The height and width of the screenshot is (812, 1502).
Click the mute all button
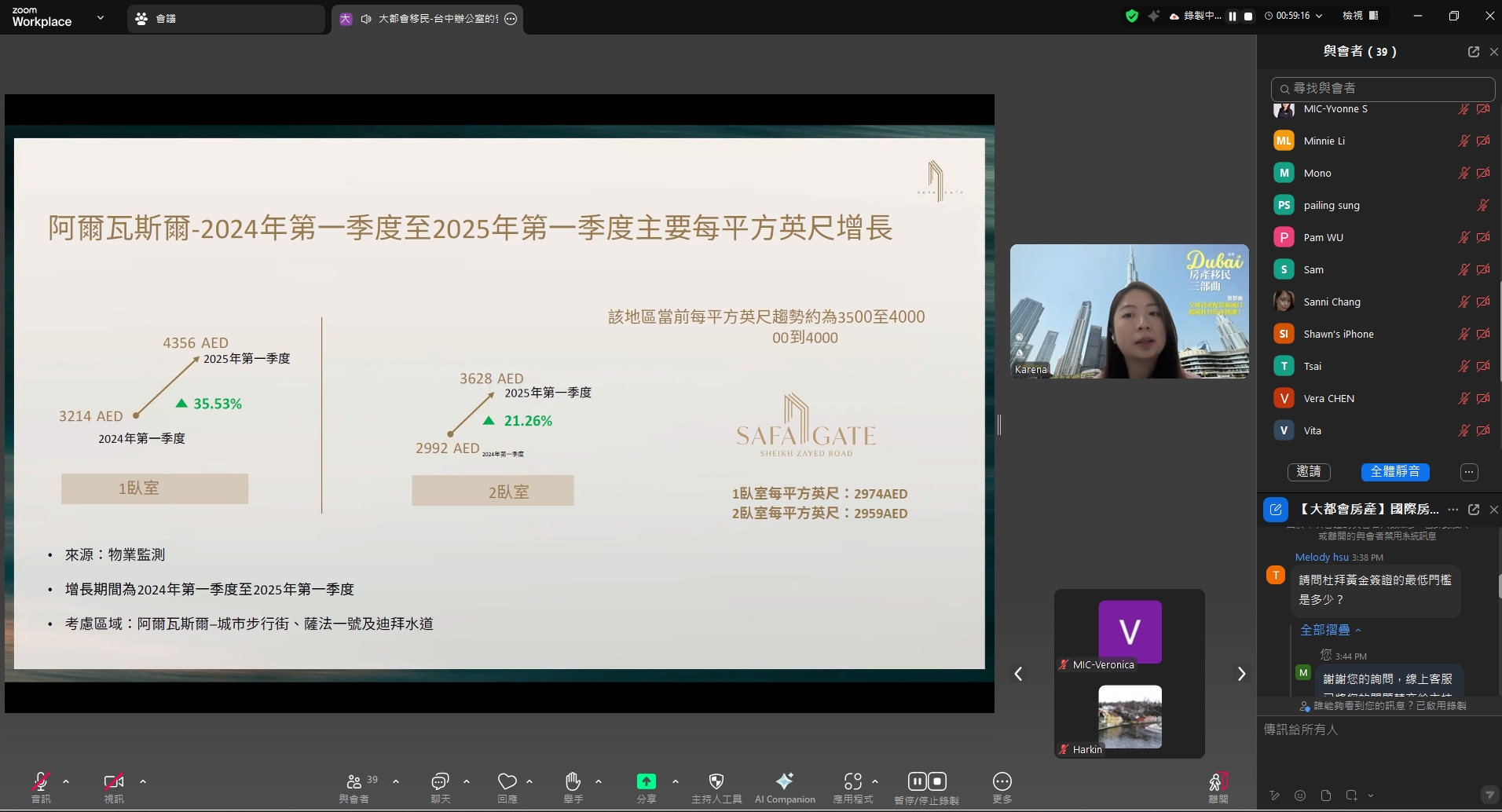click(x=1394, y=472)
